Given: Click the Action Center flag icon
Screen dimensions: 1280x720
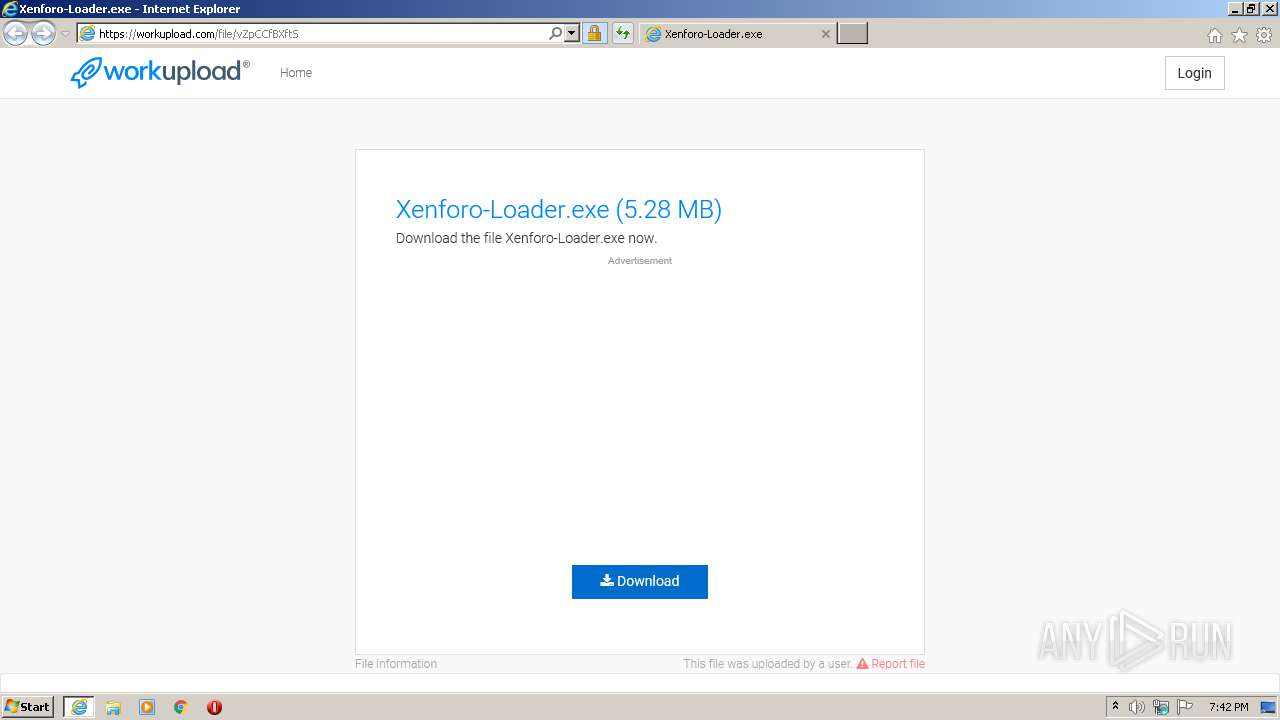Looking at the screenshot, I should [x=1185, y=707].
